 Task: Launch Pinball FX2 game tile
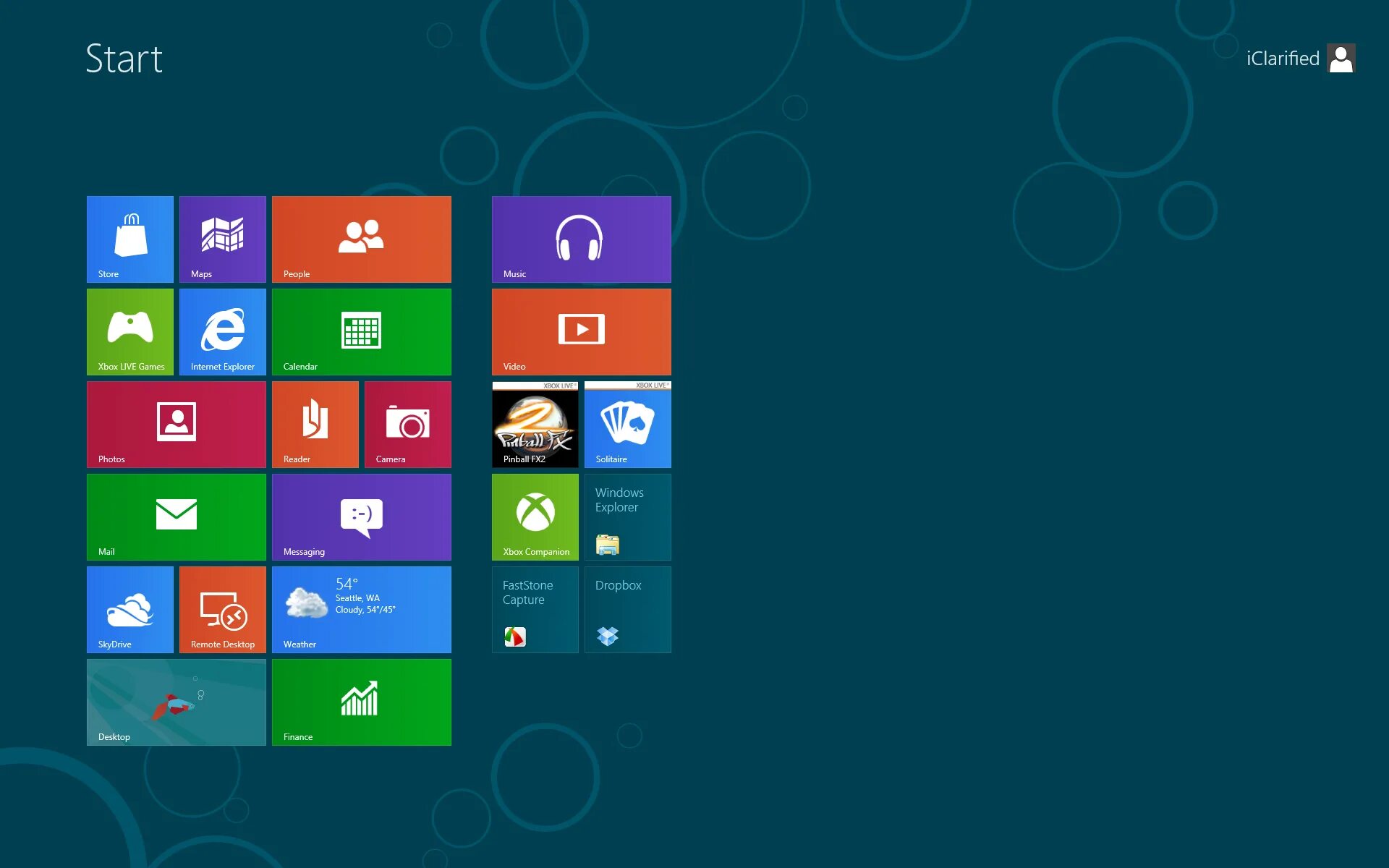[x=535, y=424]
